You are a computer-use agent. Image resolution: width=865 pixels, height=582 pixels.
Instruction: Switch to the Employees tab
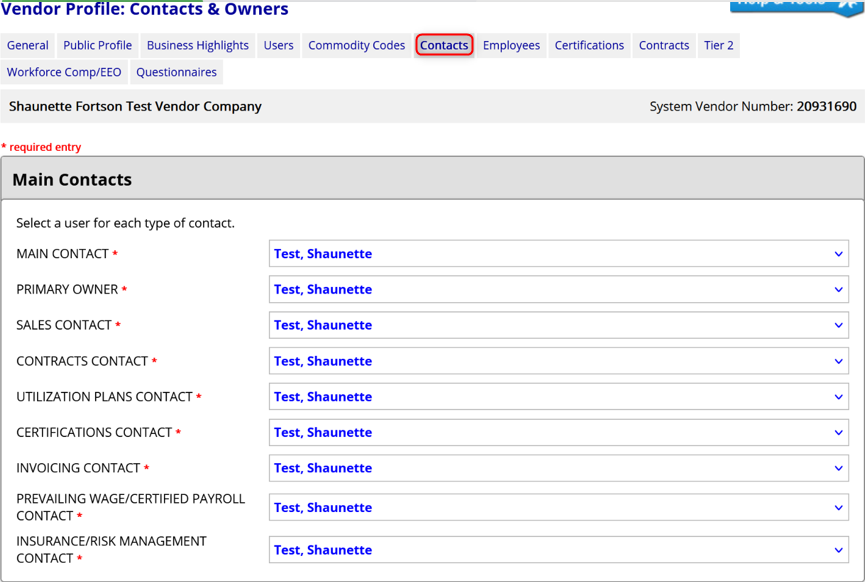[x=511, y=45]
